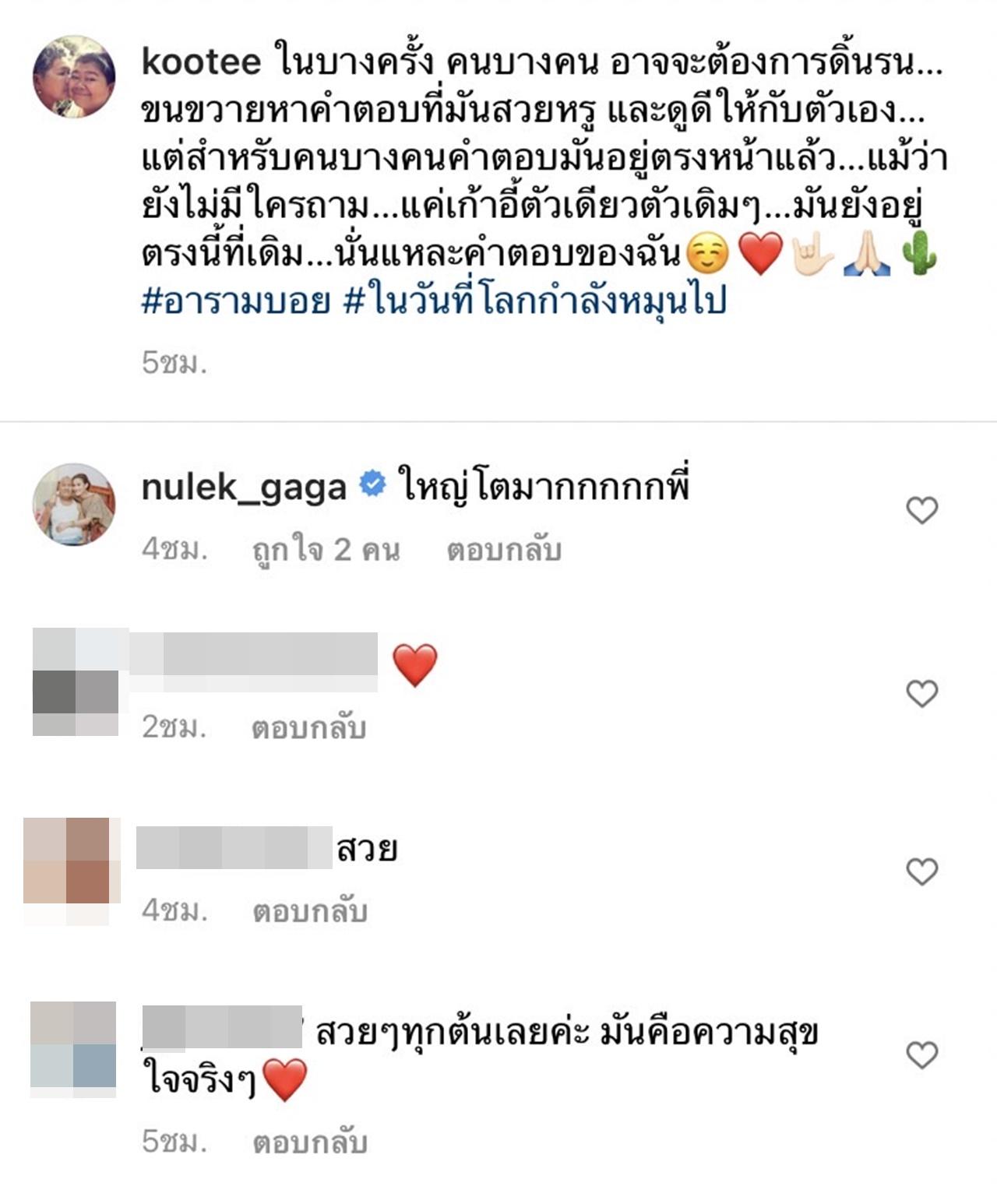This screenshot has height=1204, width=997.
Task: Open blurred avatar of the สวยๆทุกต้น commenter
Action: (x=73, y=1049)
